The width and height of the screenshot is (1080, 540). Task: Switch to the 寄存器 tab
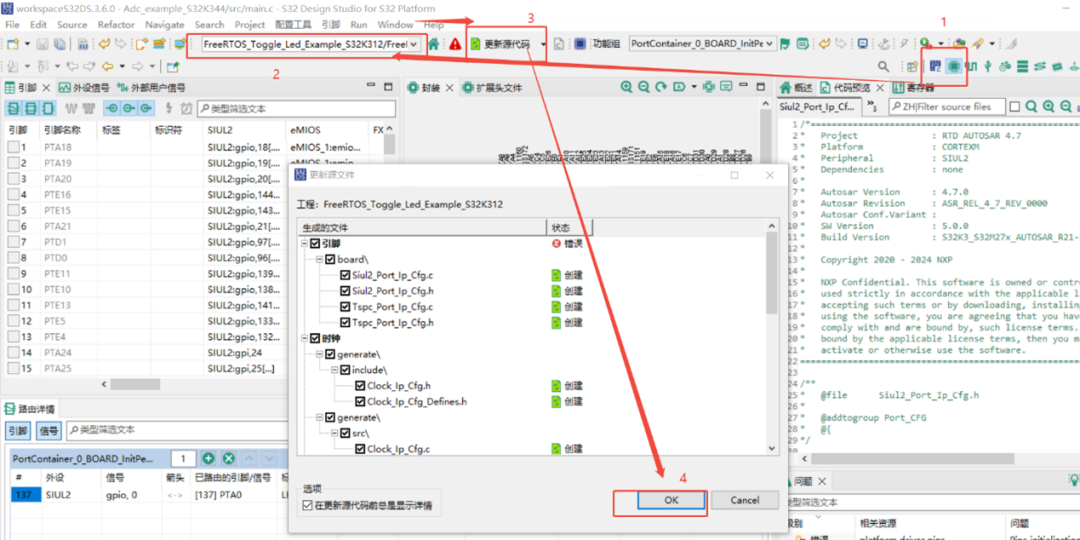(913, 87)
